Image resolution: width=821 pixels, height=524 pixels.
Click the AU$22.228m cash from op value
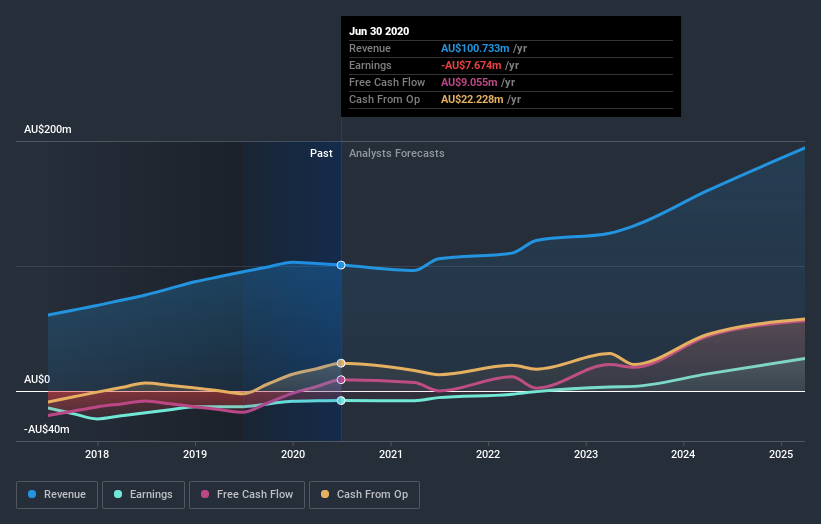point(472,99)
